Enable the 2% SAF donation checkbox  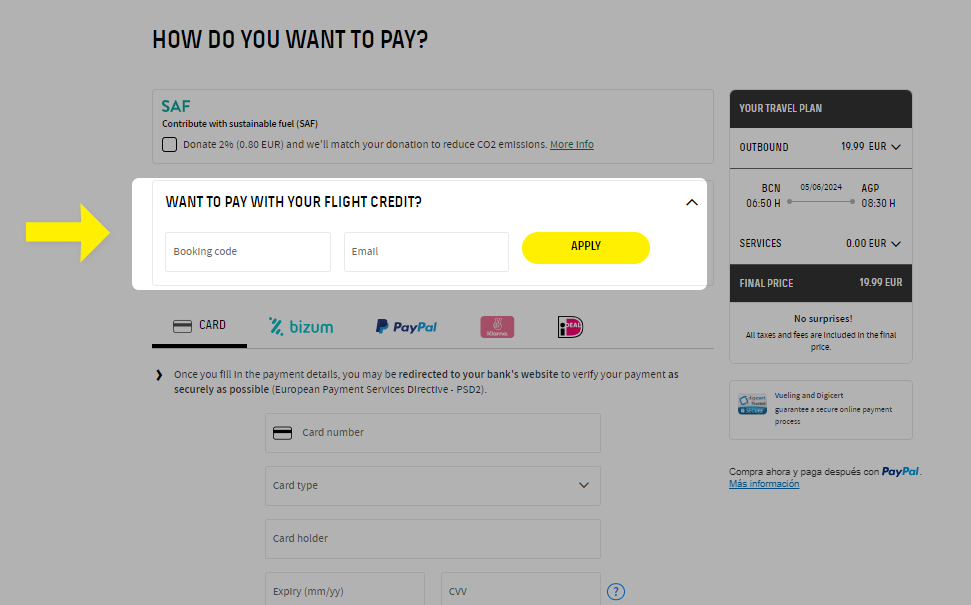pyautogui.click(x=169, y=144)
